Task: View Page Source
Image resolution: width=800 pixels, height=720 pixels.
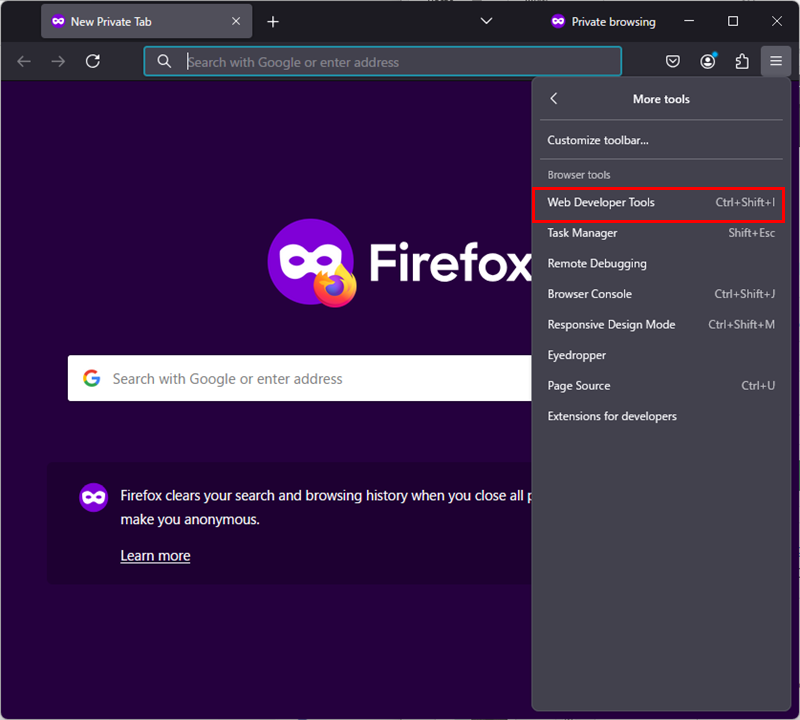Action: [x=661, y=386]
